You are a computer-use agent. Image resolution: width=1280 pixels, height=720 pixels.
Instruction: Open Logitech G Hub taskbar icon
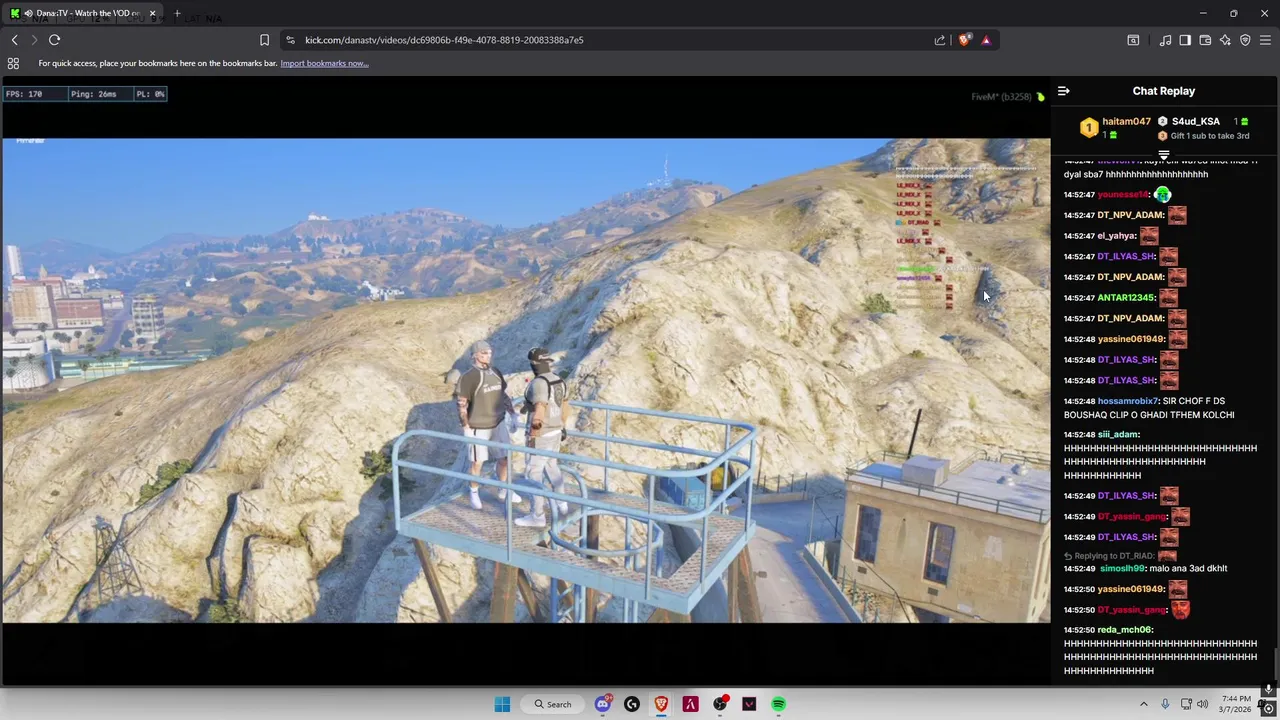(632, 704)
